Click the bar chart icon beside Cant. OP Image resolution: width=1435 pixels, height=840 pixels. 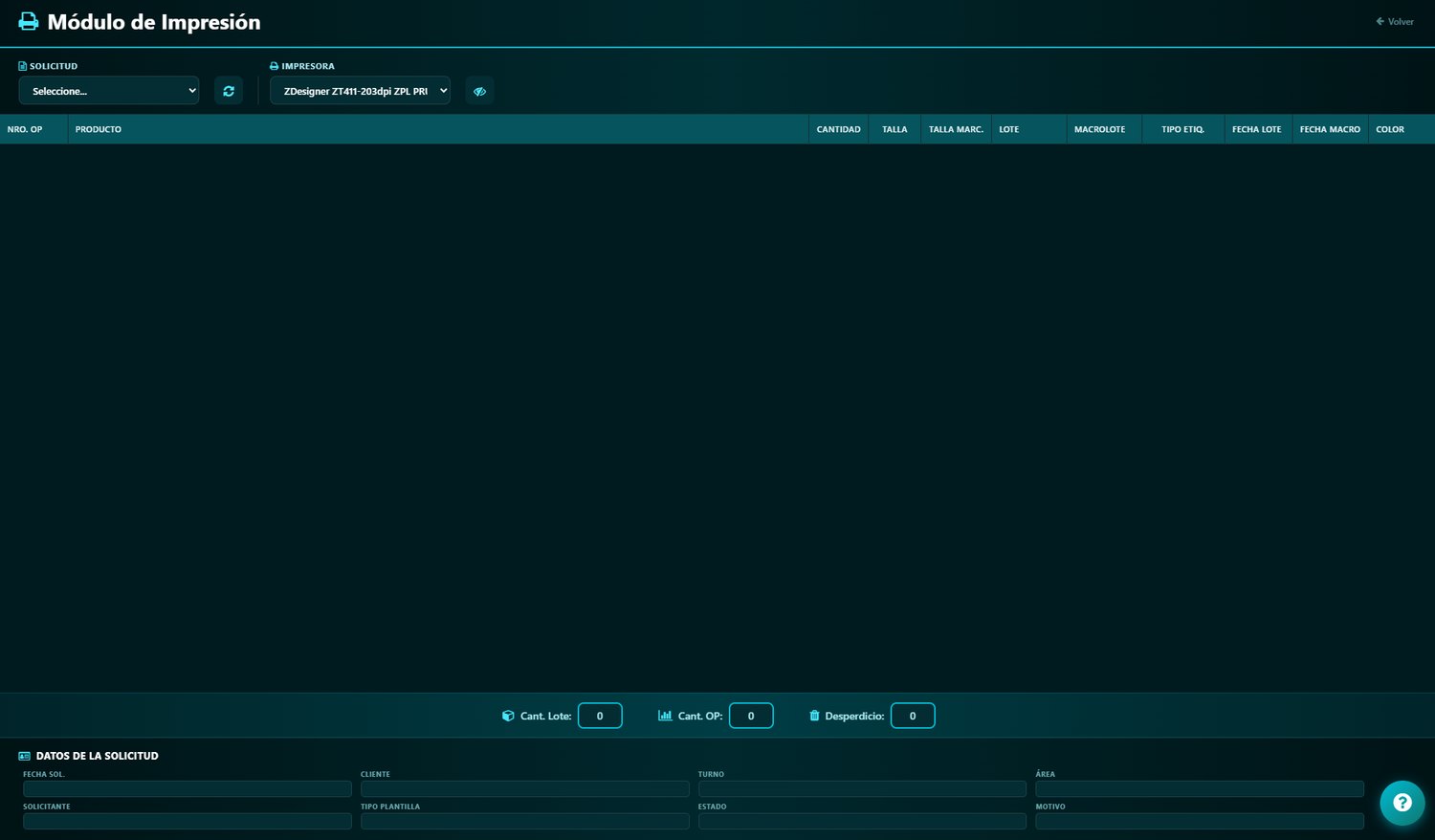(665, 716)
